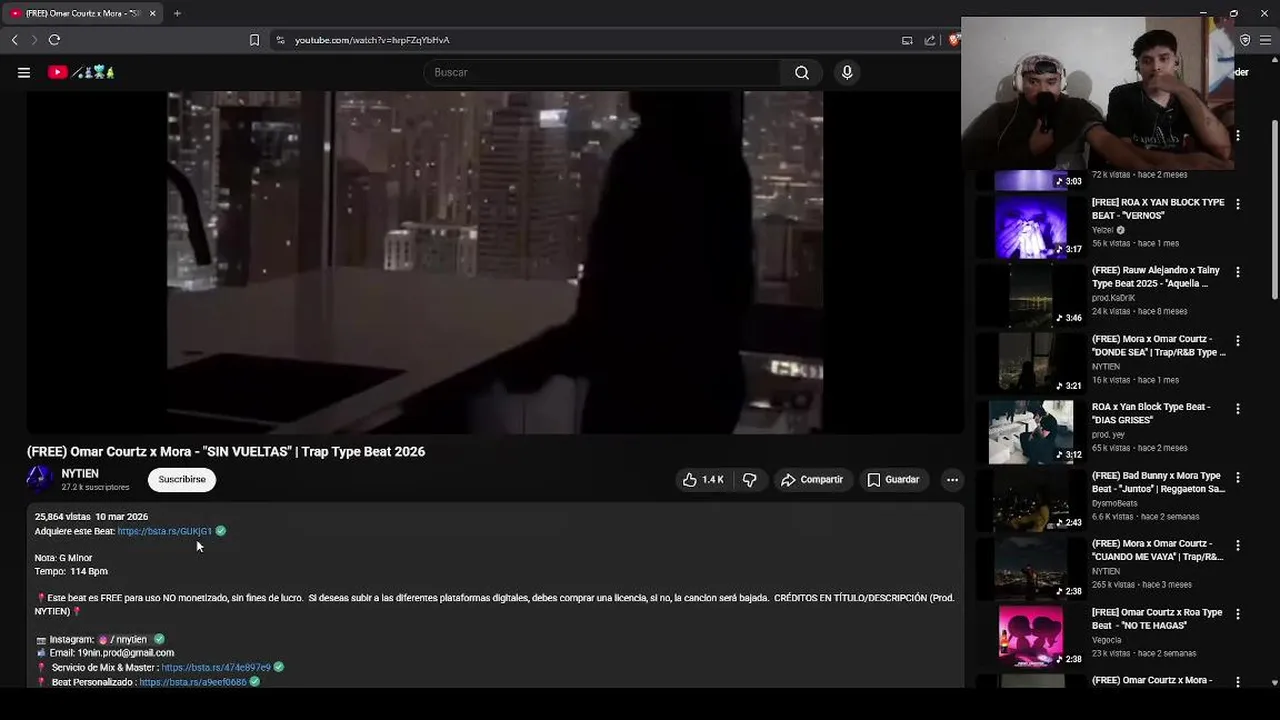The width and height of the screenshot is (1280, 720).
Task: Open title Rauw Alejandro x Tainy Type Beat 2025
Action: point(1156,277)
